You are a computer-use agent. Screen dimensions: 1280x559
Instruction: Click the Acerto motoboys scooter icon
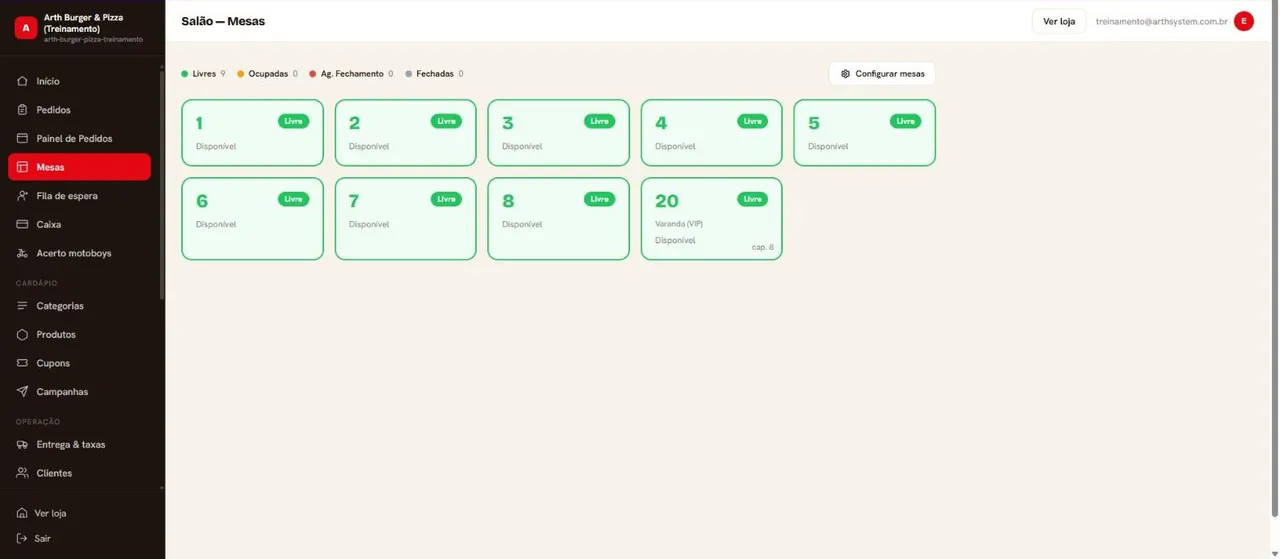[x=22, y=253]
